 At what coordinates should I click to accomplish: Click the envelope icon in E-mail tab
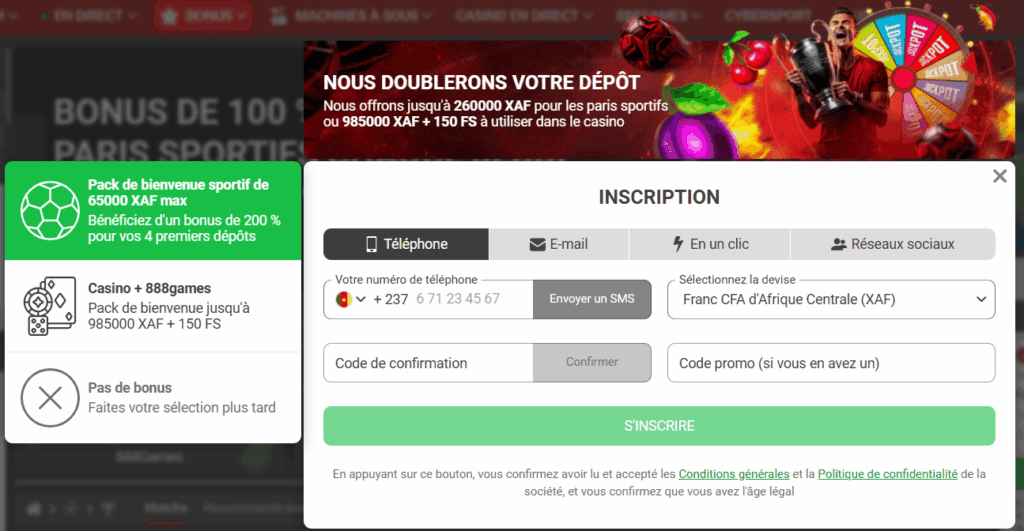tap(537, 244)
